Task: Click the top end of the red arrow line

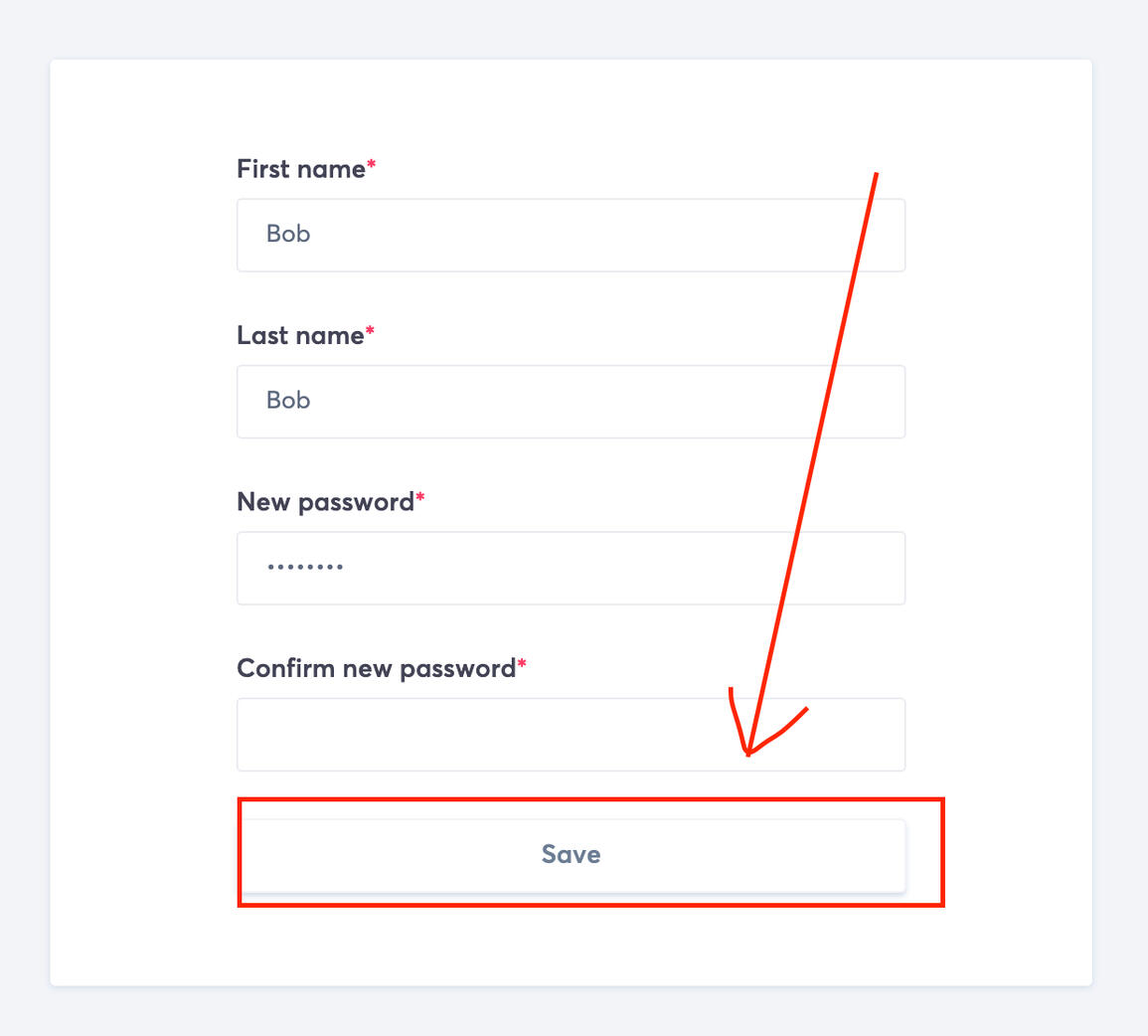Action: tap(876, 174)
